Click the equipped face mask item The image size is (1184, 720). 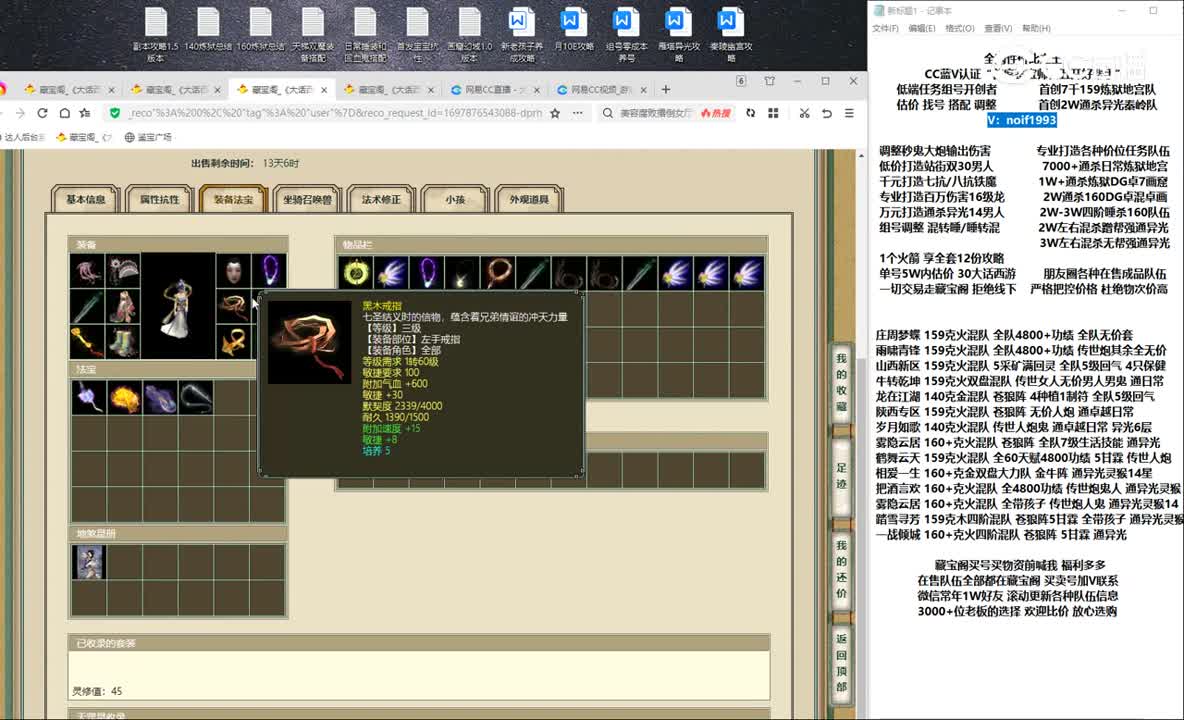[x=233, y=270]
